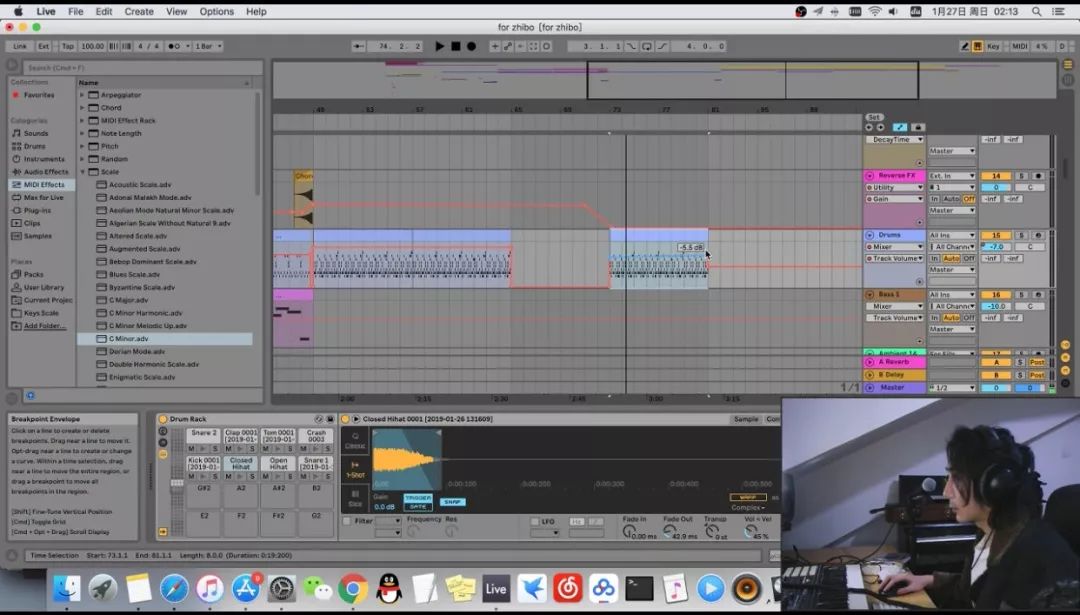Toggle the Filter checkbox in Simpler

[347, 521]
